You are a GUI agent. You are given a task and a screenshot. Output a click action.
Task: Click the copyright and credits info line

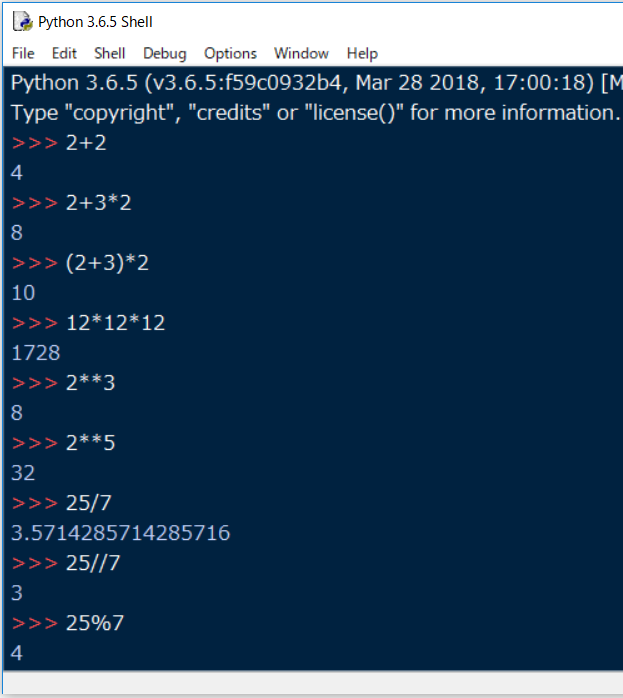(315, 113)
